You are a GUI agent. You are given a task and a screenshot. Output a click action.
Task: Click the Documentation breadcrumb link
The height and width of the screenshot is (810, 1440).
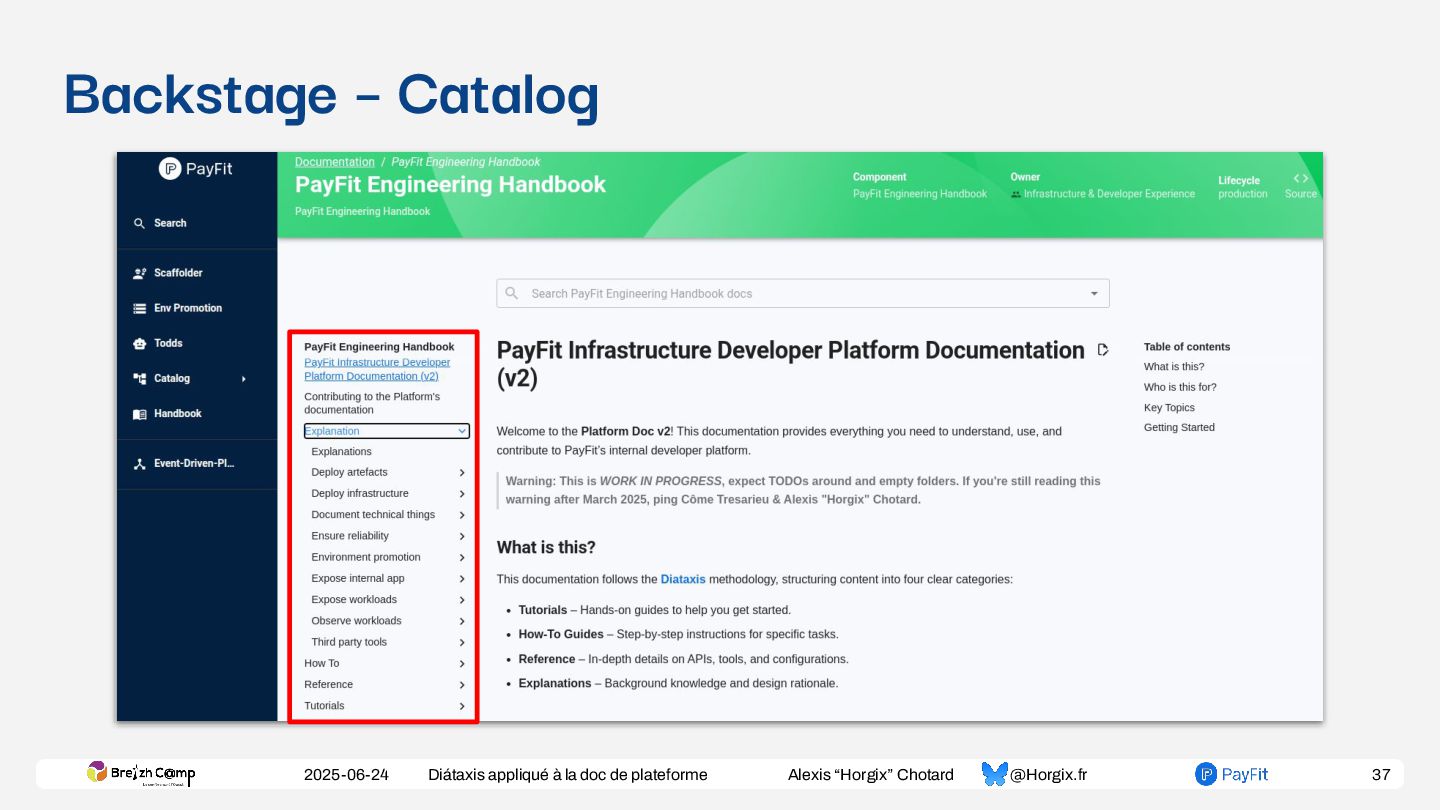pyautogui.click(x=335, y=162)
